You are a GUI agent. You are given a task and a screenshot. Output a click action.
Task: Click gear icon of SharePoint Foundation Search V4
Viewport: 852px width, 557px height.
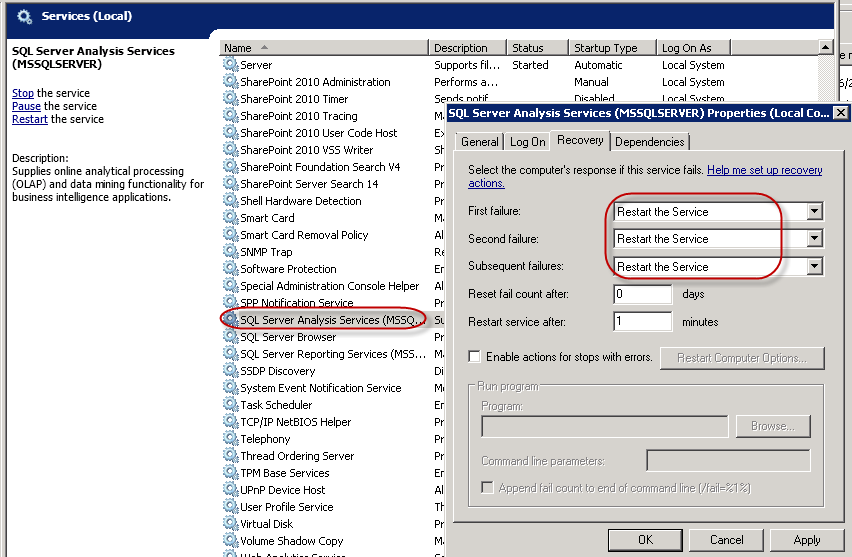point(230,166)
